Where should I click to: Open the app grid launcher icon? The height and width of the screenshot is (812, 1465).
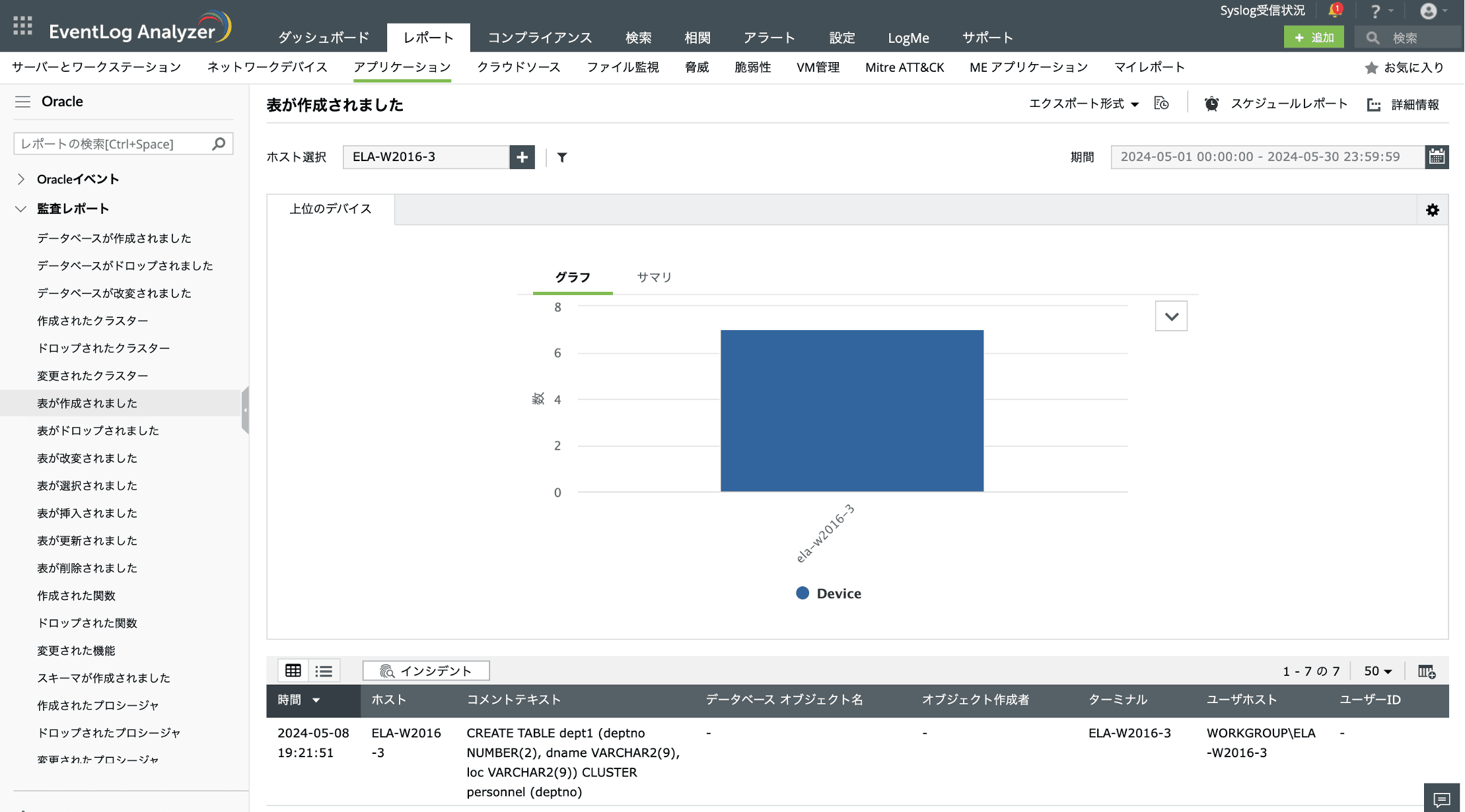coord(22,26)
